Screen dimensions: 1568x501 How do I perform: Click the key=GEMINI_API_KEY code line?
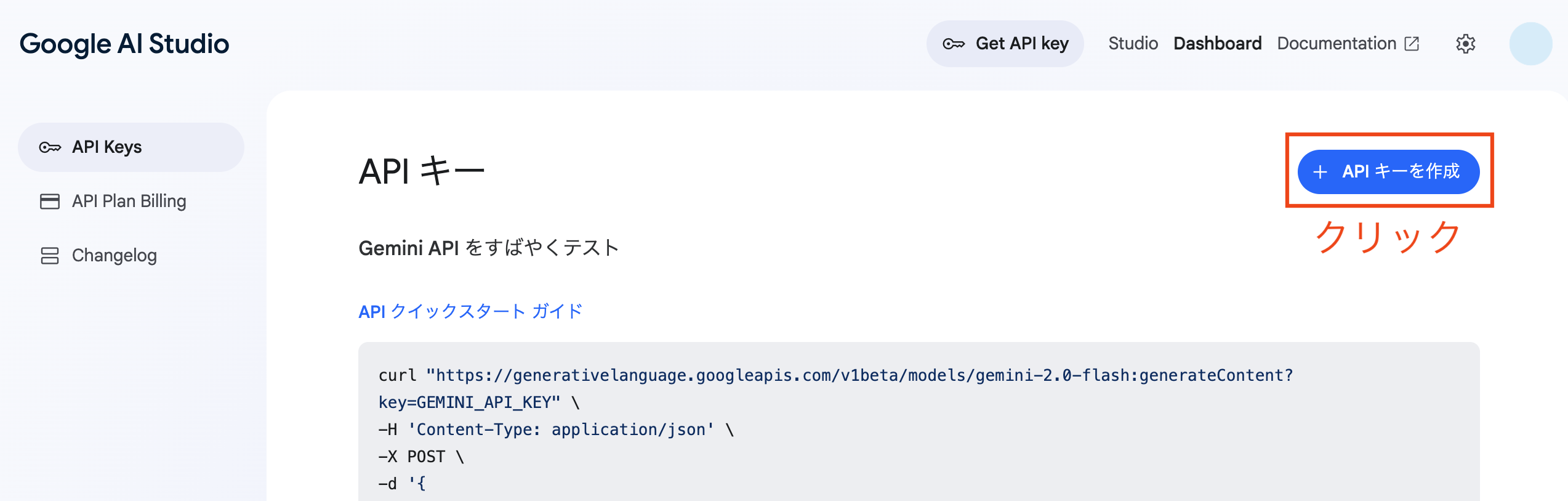coord(479,402)
